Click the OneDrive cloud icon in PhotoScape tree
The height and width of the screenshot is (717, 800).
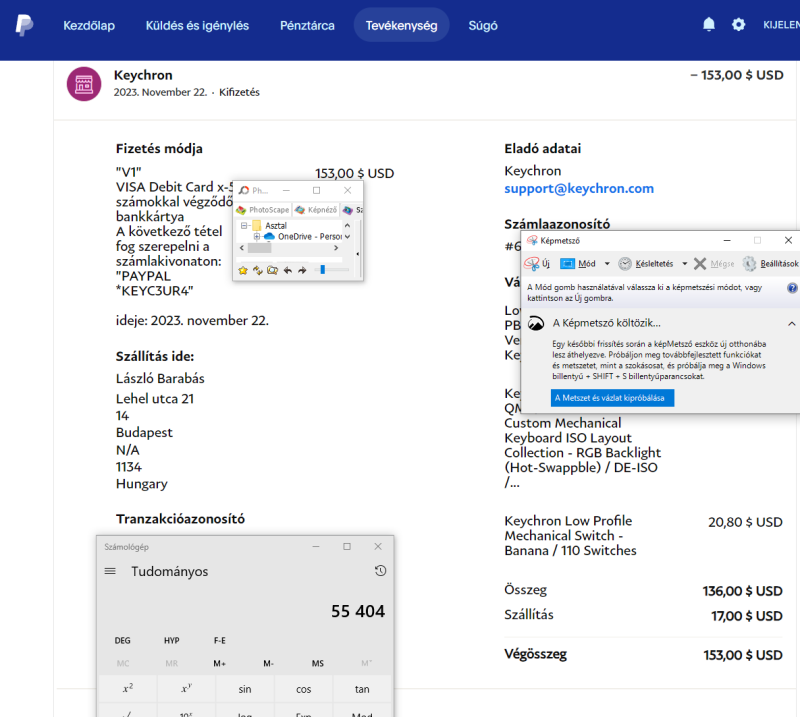pyautogui.click(x=269, y=236)
